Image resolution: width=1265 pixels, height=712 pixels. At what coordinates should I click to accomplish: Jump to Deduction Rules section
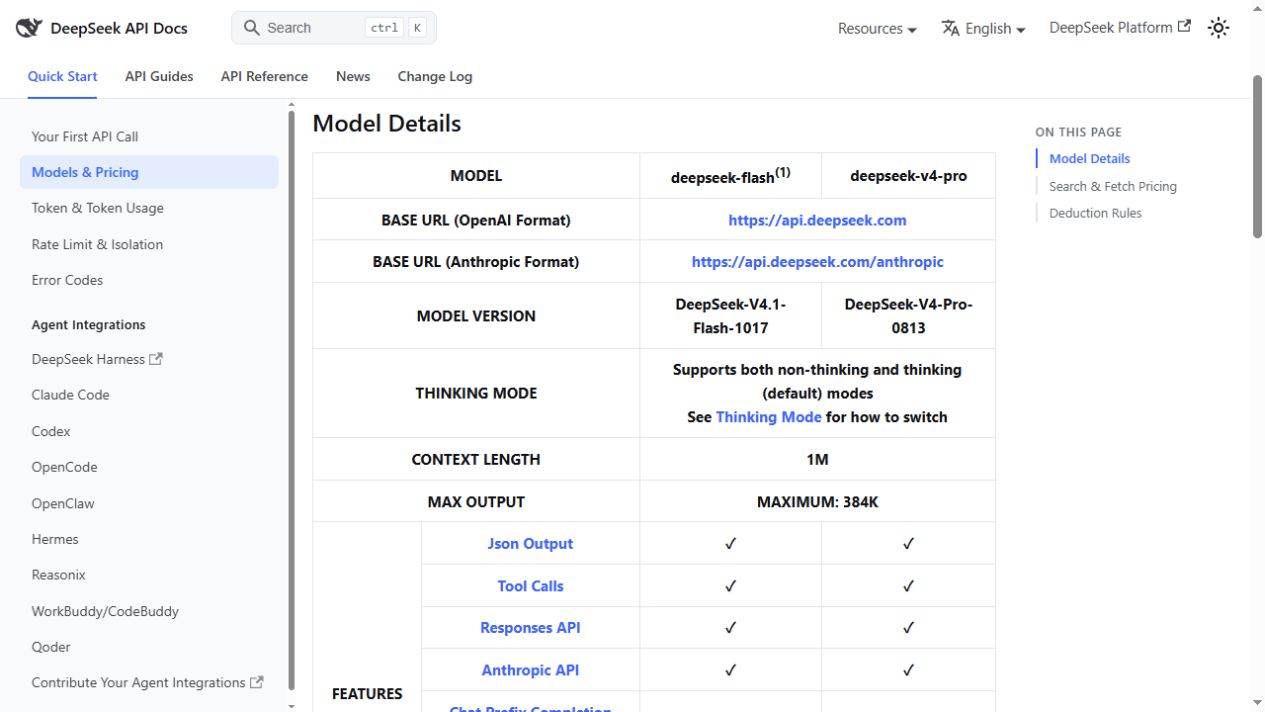pos(1095,213)
